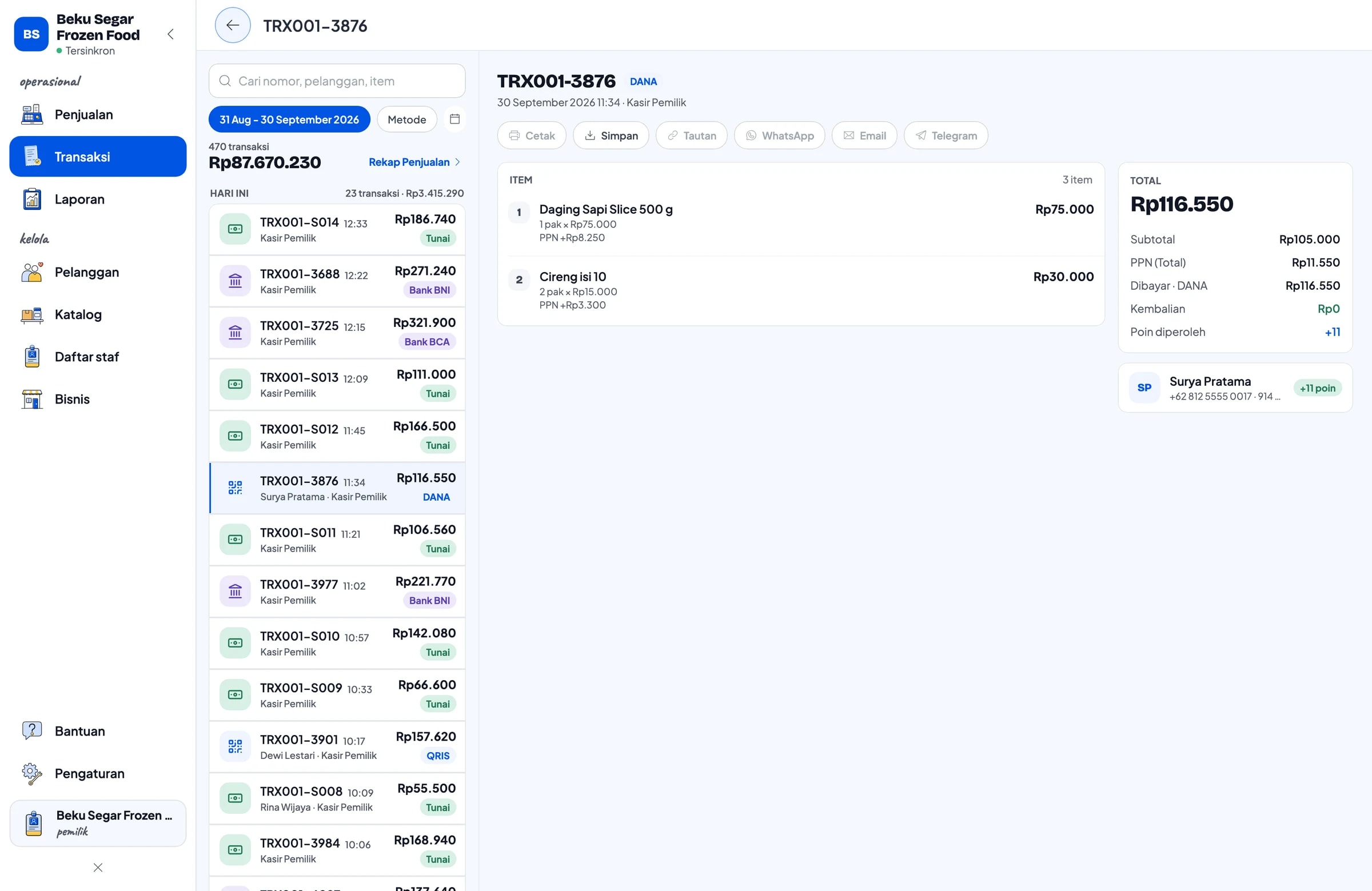Open the Beku Segar Frozen pemilik profile card
This screenshot has width=1372, height=891.
tap(97, 823)
